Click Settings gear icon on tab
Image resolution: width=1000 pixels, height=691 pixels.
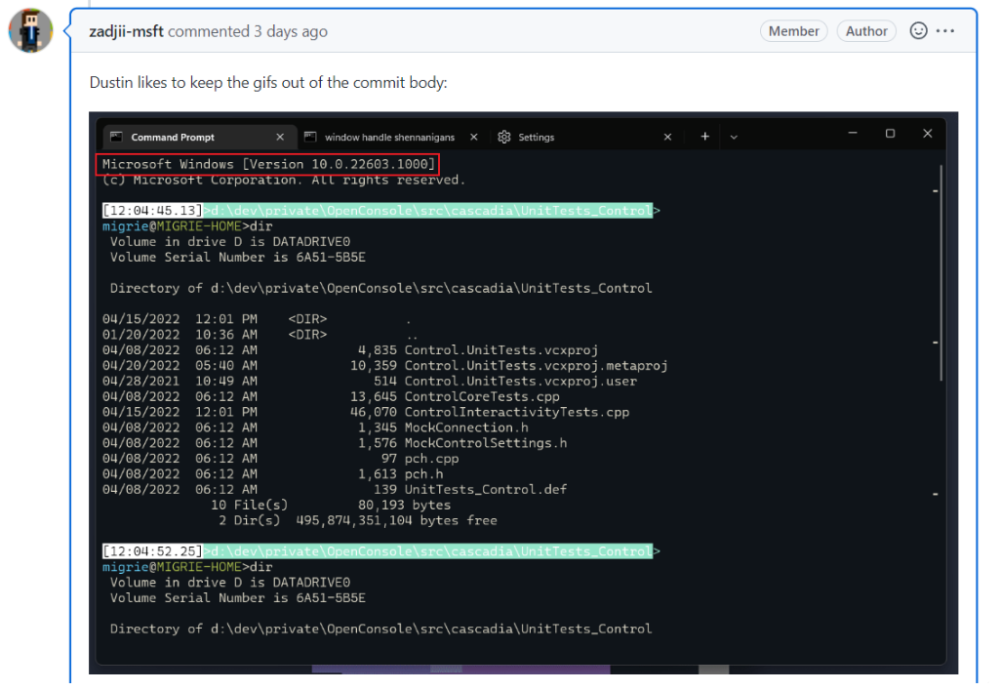click(504, 137)
